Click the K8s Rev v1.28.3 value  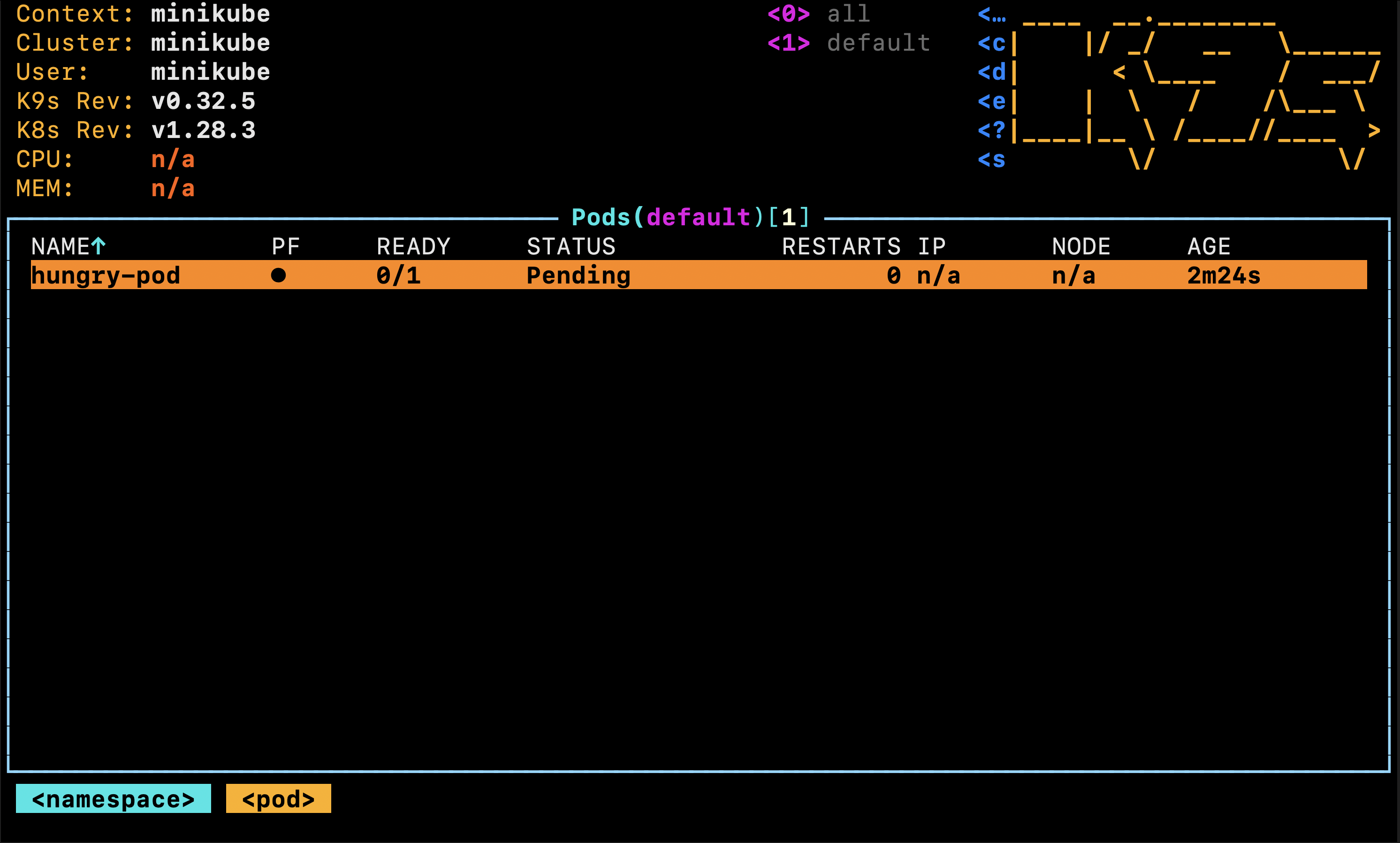(x=203, y=130)
